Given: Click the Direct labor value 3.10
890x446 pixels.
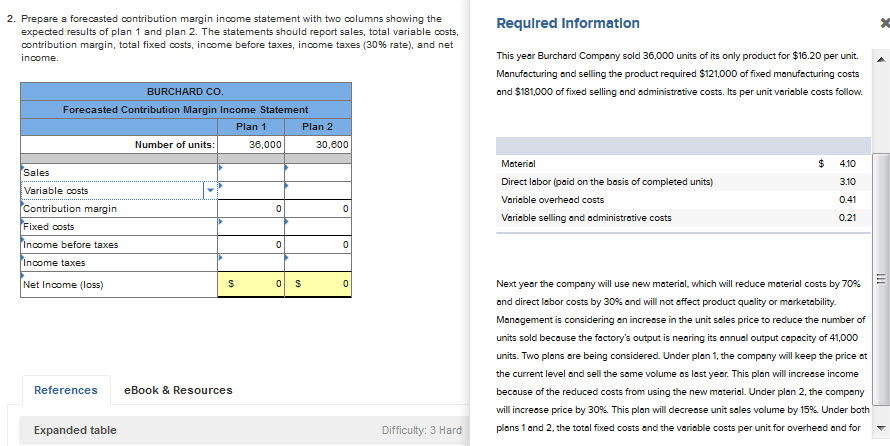Looking at the screenshot, I should [847, 182].
